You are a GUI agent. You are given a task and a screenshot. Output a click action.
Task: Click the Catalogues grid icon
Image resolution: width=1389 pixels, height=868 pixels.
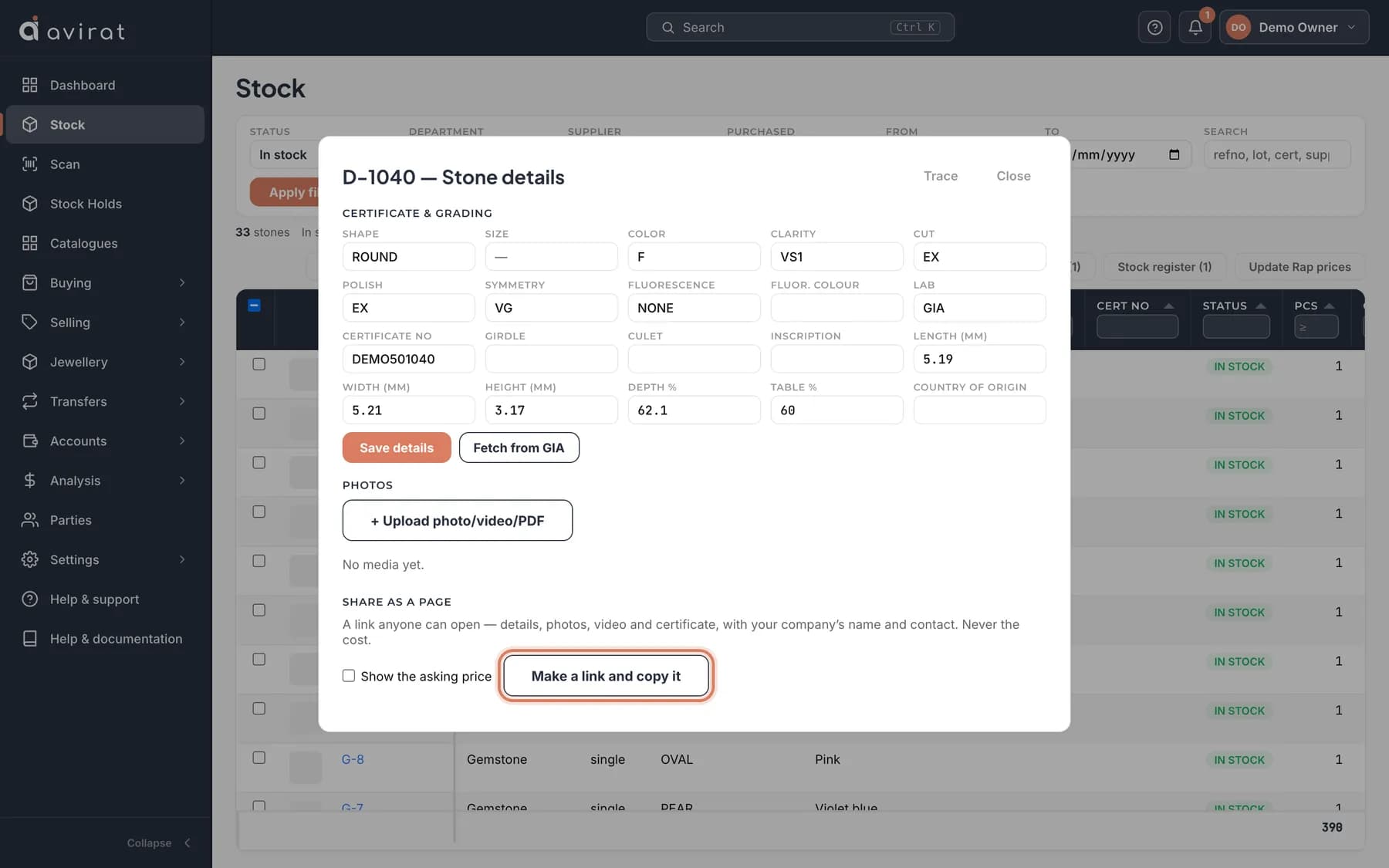pos(29,243)
